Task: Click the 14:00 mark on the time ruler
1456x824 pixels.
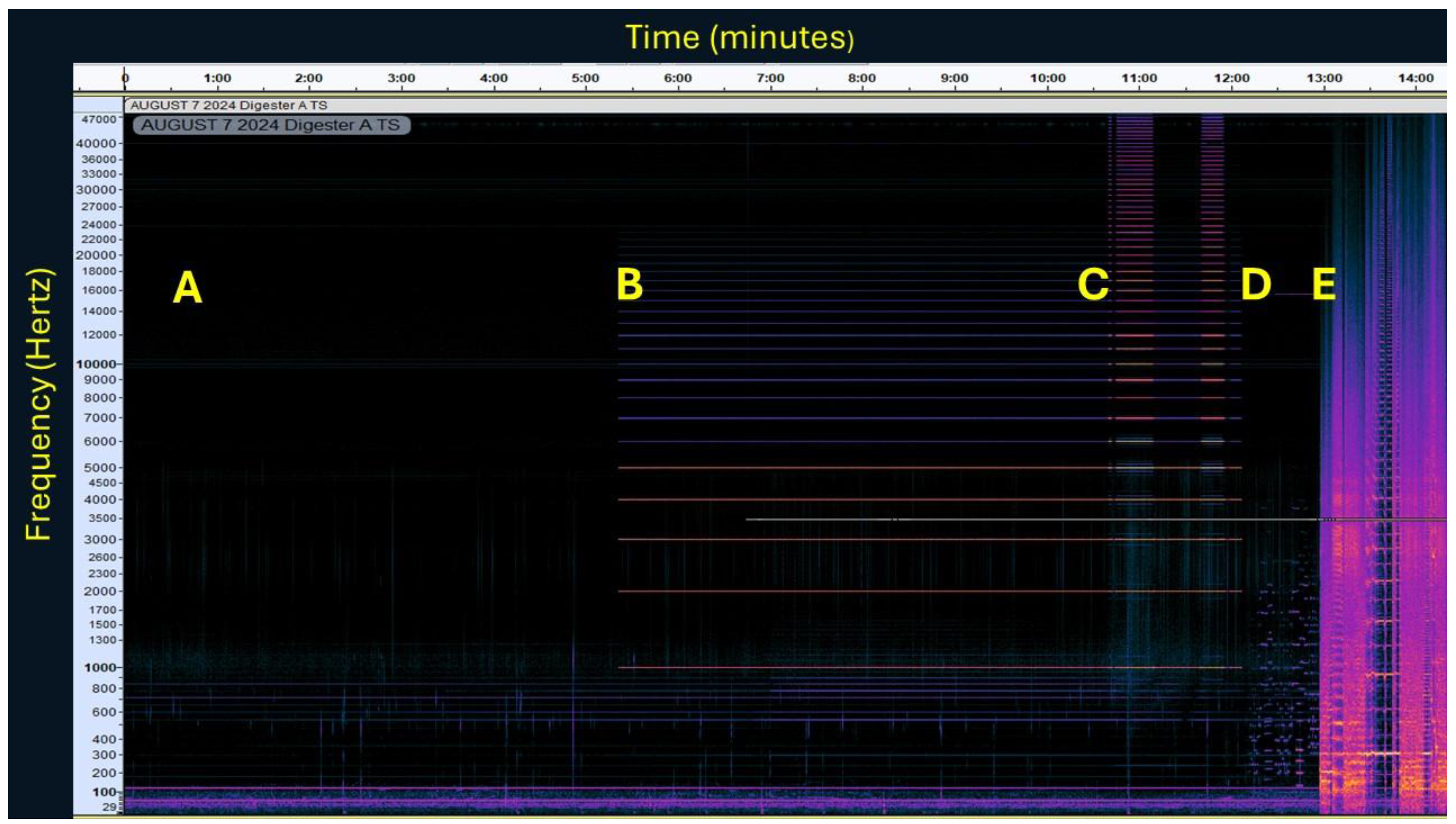Action: (x=1416, y=78)
